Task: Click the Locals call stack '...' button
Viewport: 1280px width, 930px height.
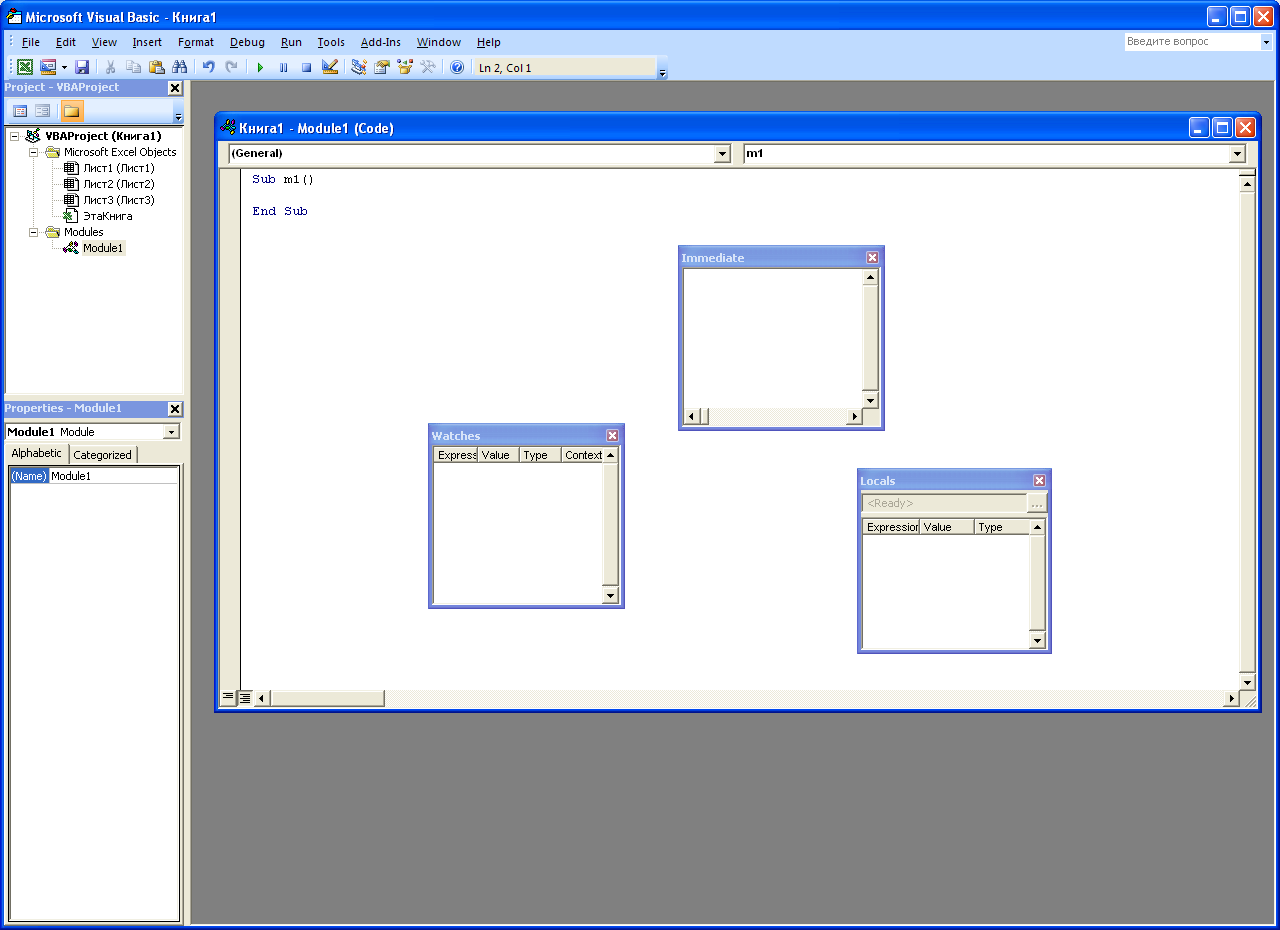Action: point(1037,503)
